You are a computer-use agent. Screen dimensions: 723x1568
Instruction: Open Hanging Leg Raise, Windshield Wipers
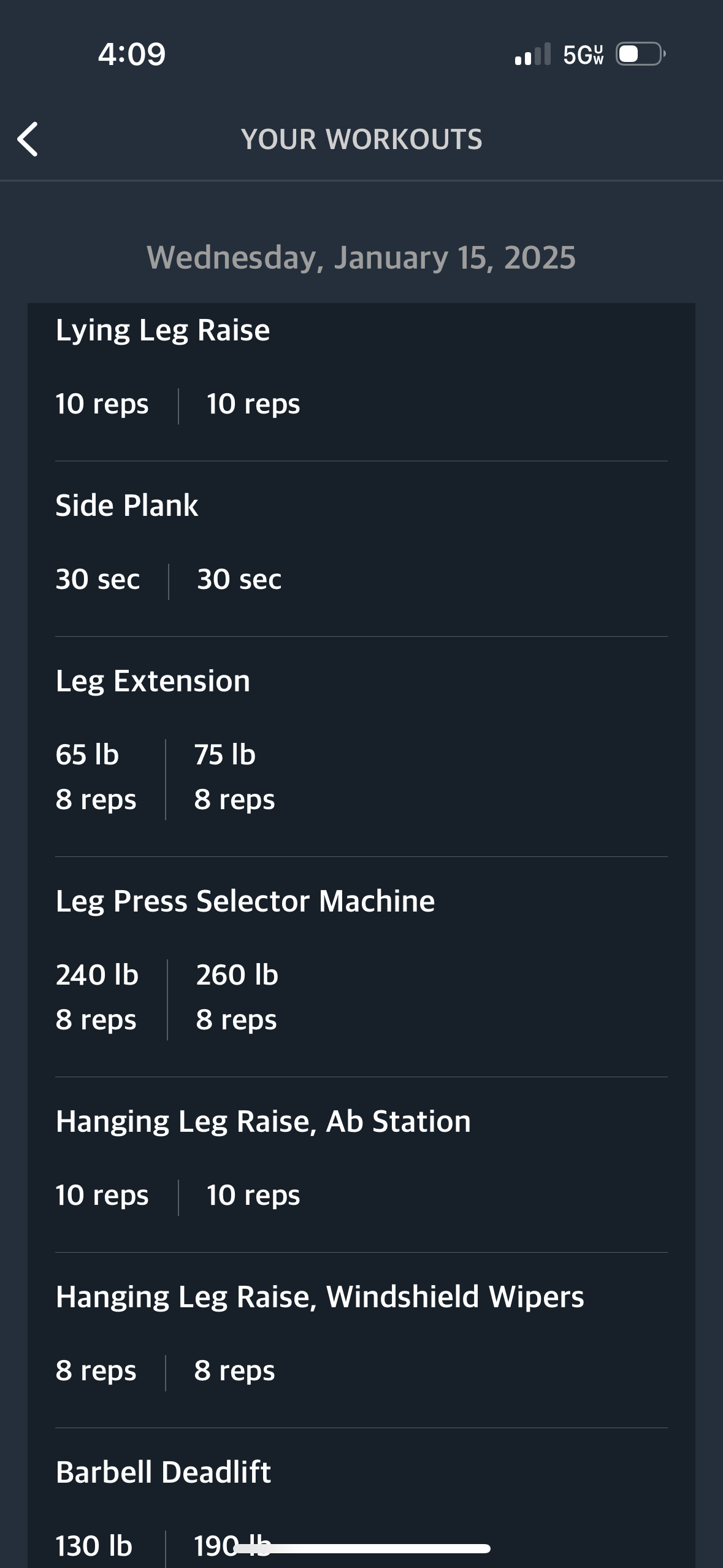[319, 1297]
